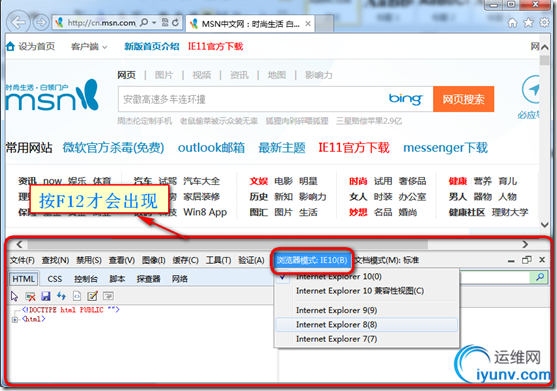Screen dimensions: 557x391
Task: Click page scrollbar down arrow
Action: [545, 224]
